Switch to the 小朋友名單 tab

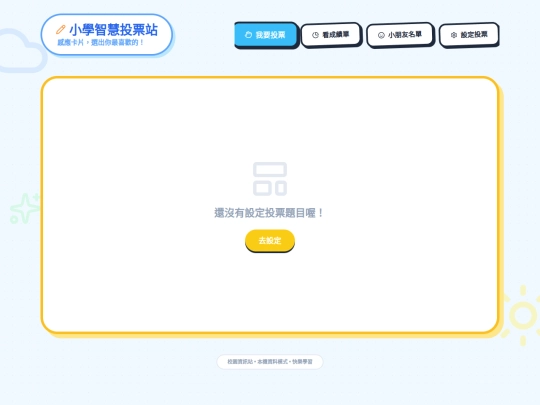click(x=399, y=34)
